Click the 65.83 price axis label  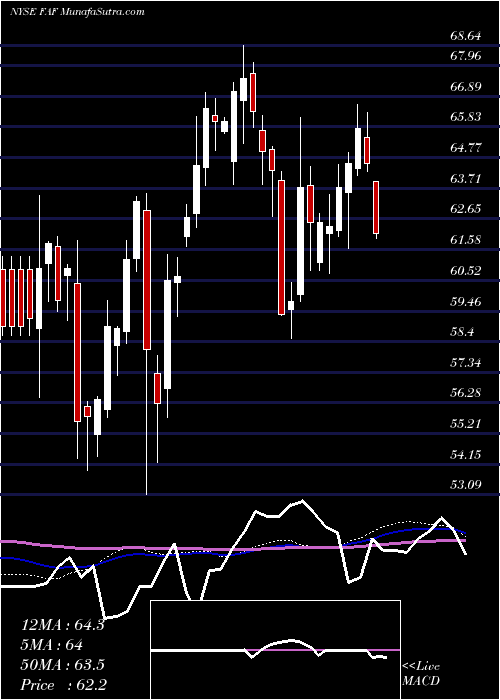(465, 117)
